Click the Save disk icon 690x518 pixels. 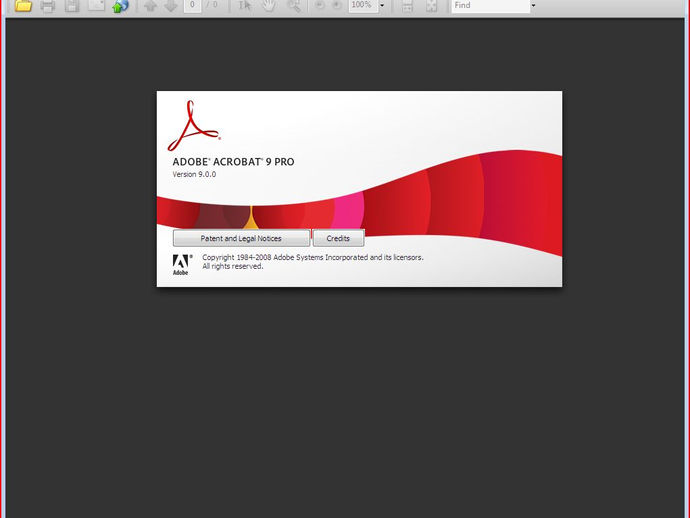pyautogui.click(x=72, y=5)
